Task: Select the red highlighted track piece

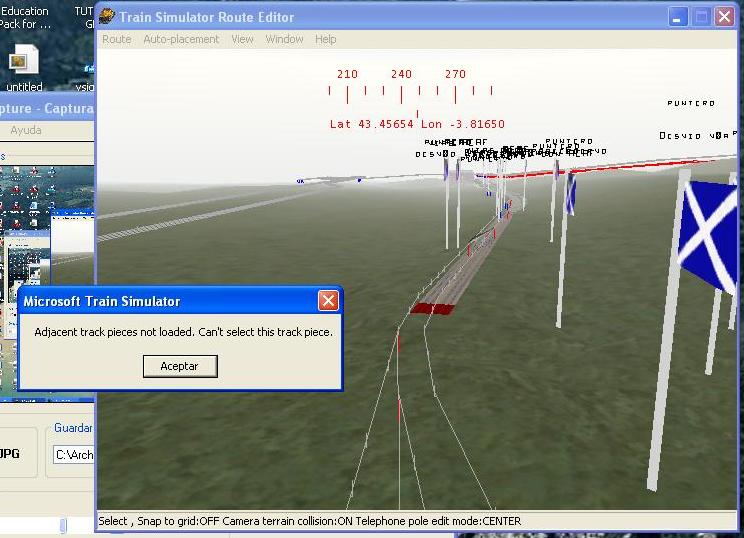Action: coord(431,307)
